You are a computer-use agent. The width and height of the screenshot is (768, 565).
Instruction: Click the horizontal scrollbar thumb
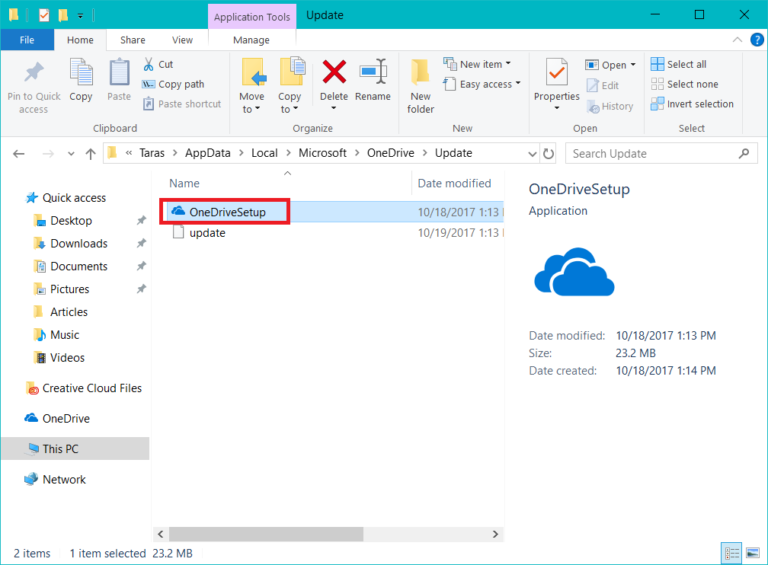click(266, 534)
